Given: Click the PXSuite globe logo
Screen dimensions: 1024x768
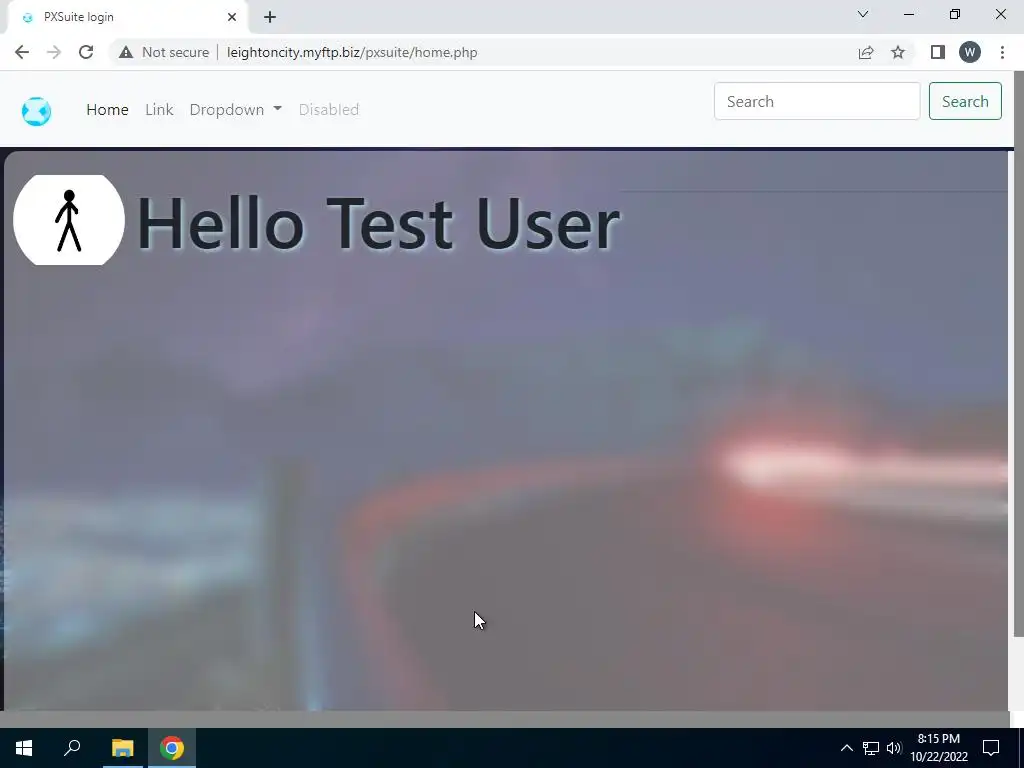Looking at the screenshot, I should coord(36,111).
